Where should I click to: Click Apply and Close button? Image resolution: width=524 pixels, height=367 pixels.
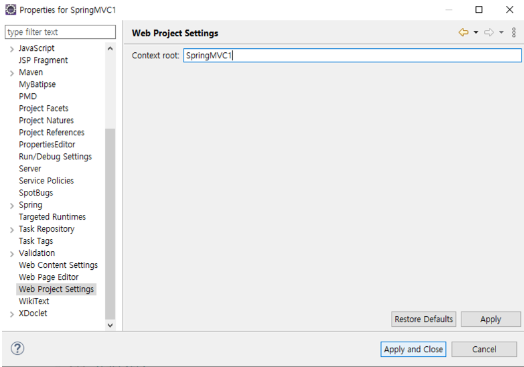[x=413, y=349]
